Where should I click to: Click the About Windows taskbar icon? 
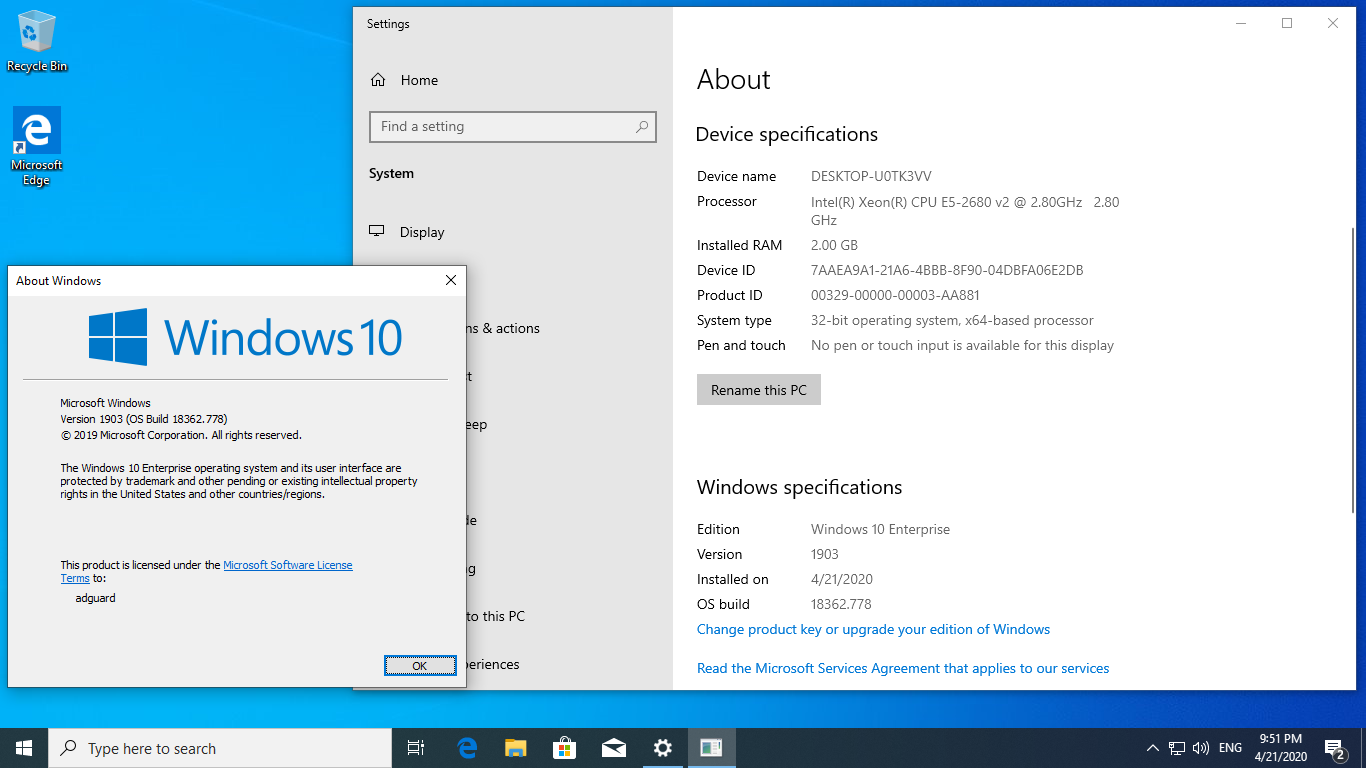712,748
